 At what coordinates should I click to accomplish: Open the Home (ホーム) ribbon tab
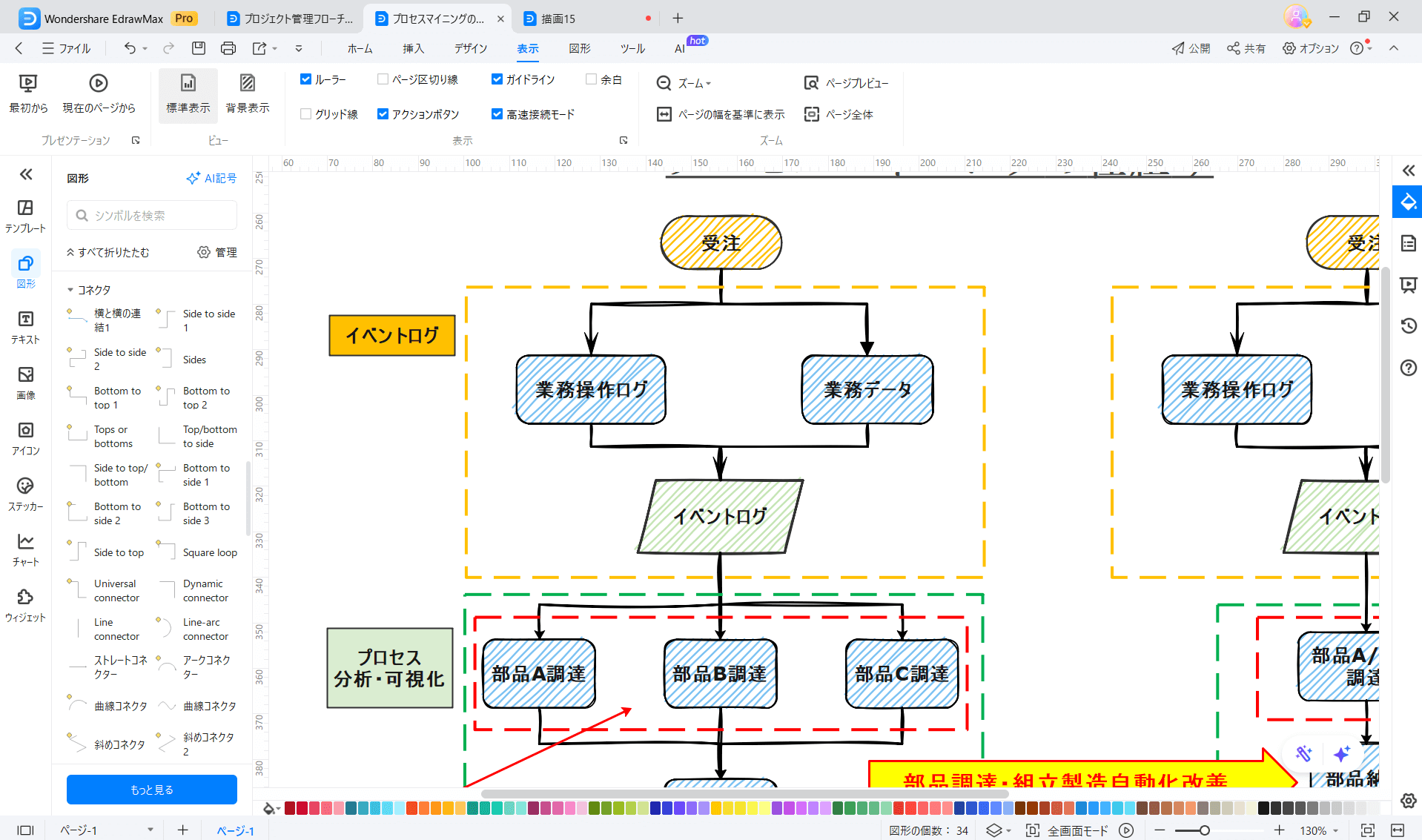pos(360,48)
